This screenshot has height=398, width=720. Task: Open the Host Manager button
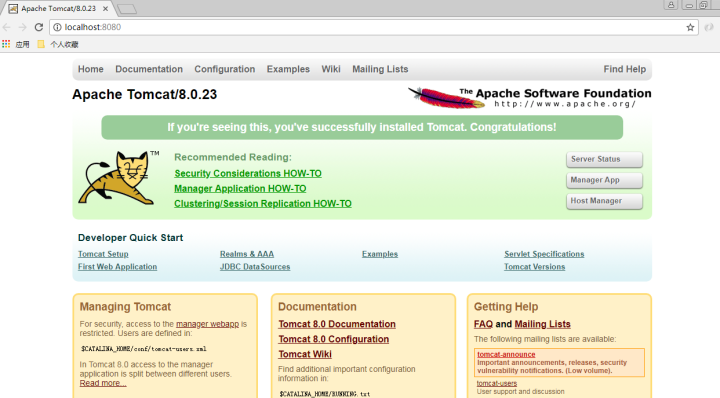coord(604,201)
